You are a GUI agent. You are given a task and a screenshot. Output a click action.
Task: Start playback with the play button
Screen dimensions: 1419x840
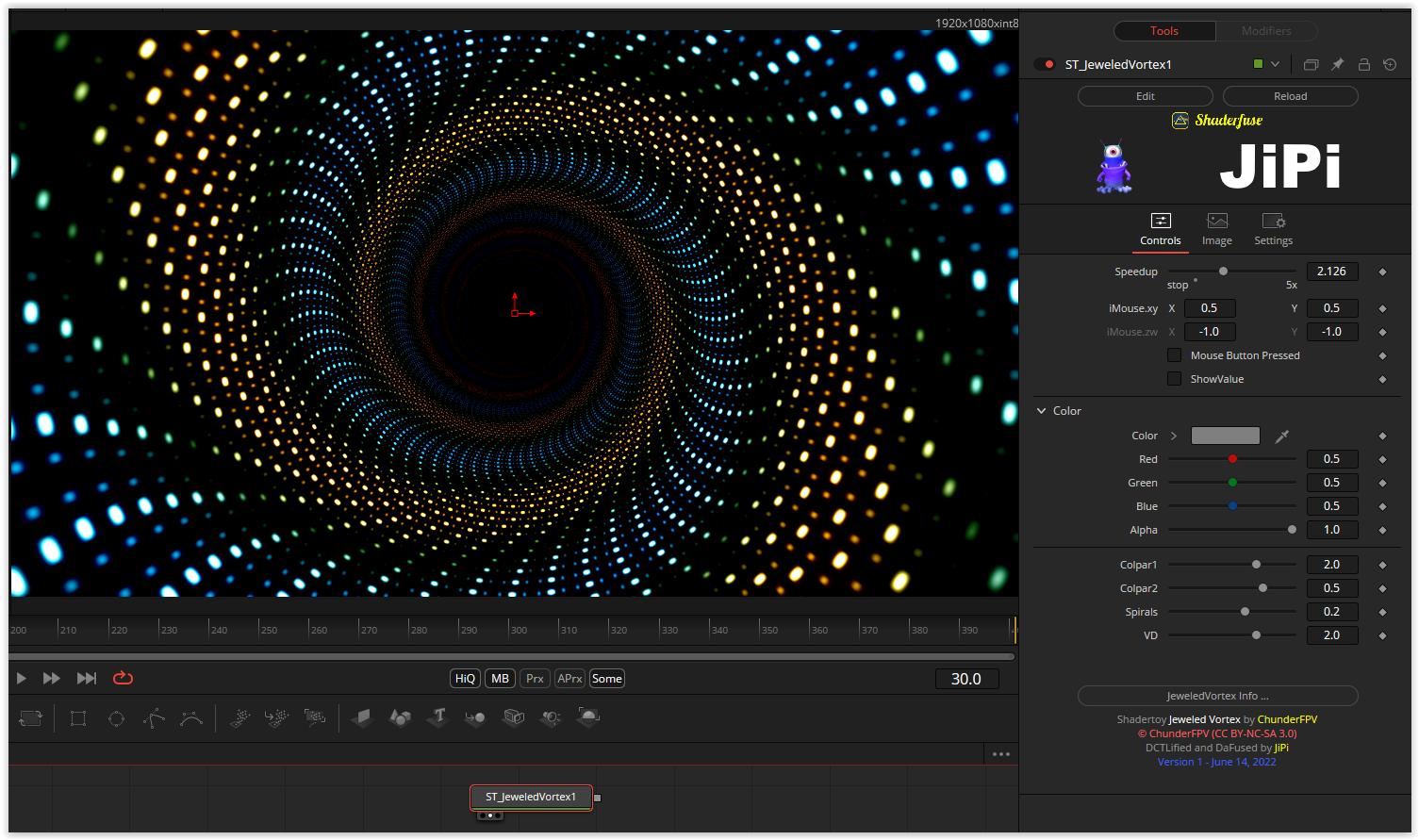[x=22, y=678]
